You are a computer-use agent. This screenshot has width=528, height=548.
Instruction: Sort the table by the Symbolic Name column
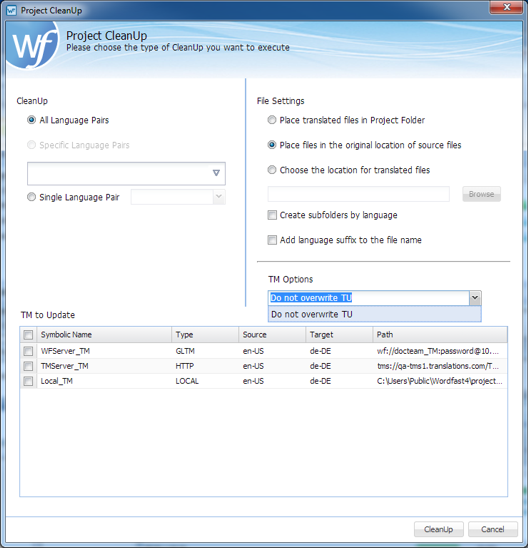[x=104, y=335]
